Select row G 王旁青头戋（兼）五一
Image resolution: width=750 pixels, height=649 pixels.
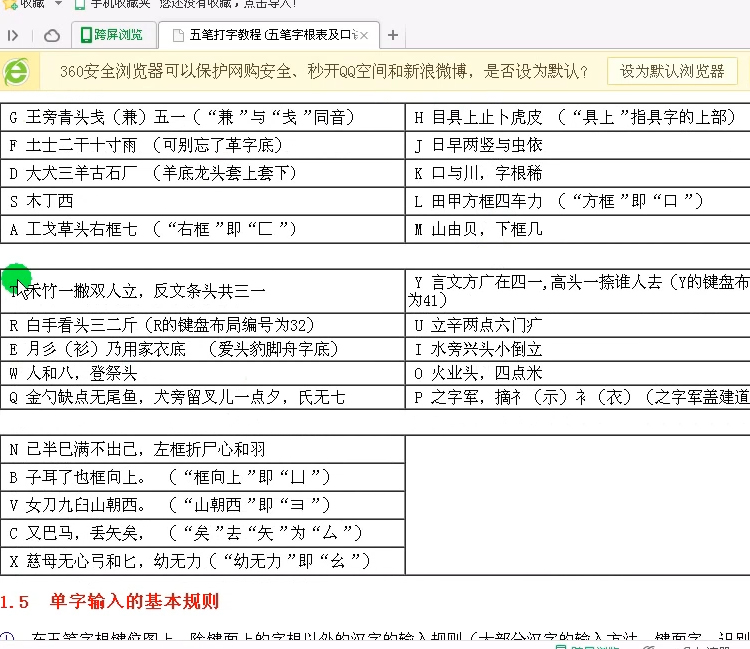tap(202, 117)
